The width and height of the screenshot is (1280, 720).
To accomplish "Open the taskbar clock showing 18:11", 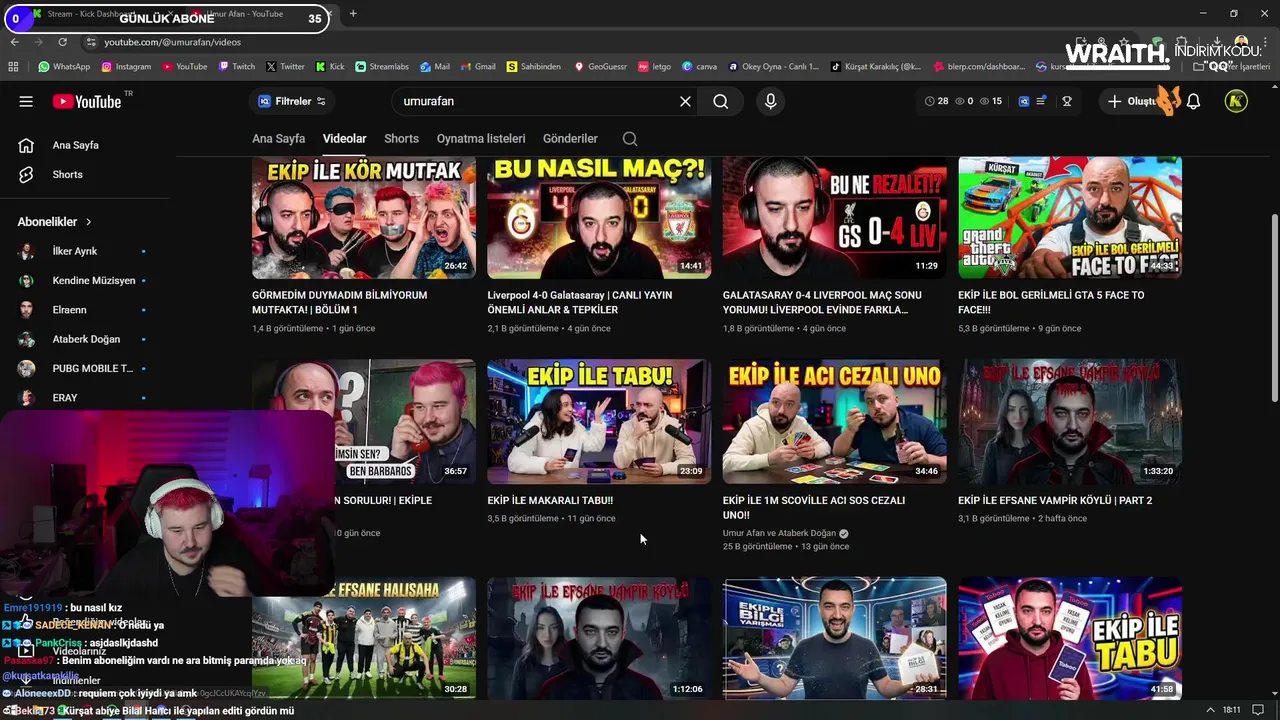I will (x=1231, y=710).
